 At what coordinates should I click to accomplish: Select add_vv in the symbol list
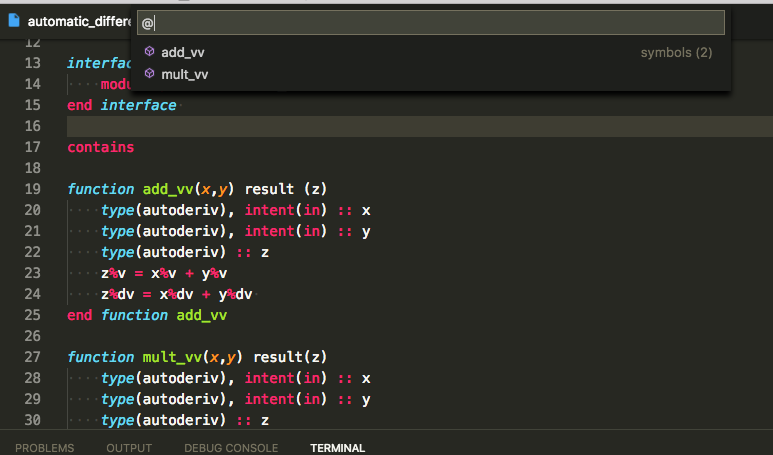pos(430,52)
